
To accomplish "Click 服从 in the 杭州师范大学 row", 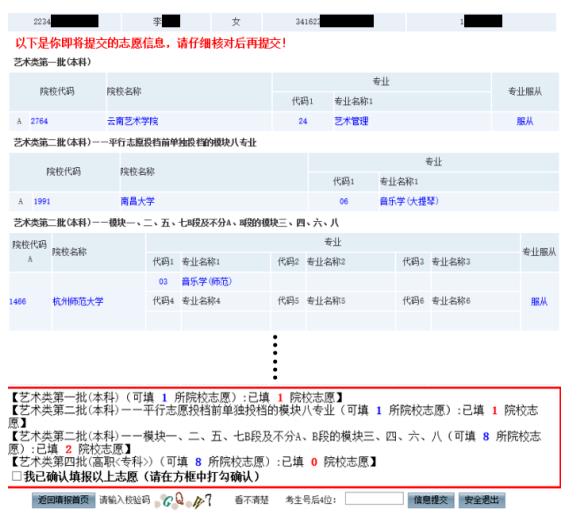I will tap(539, 301).
